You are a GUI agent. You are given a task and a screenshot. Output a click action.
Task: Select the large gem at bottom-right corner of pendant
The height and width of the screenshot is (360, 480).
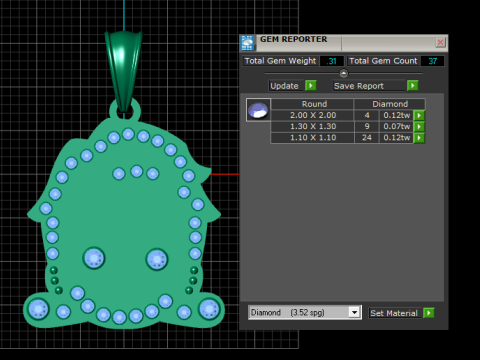pos(209,309)
